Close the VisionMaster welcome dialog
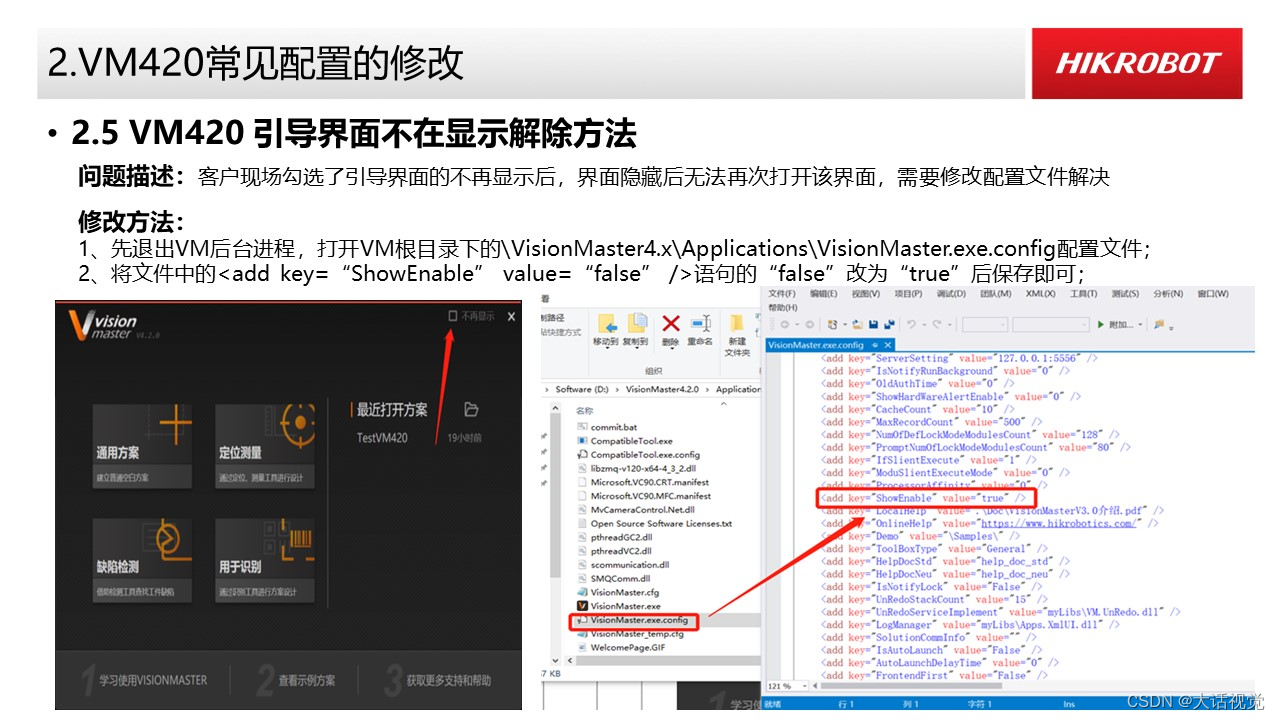 click(x=511, y=316)
